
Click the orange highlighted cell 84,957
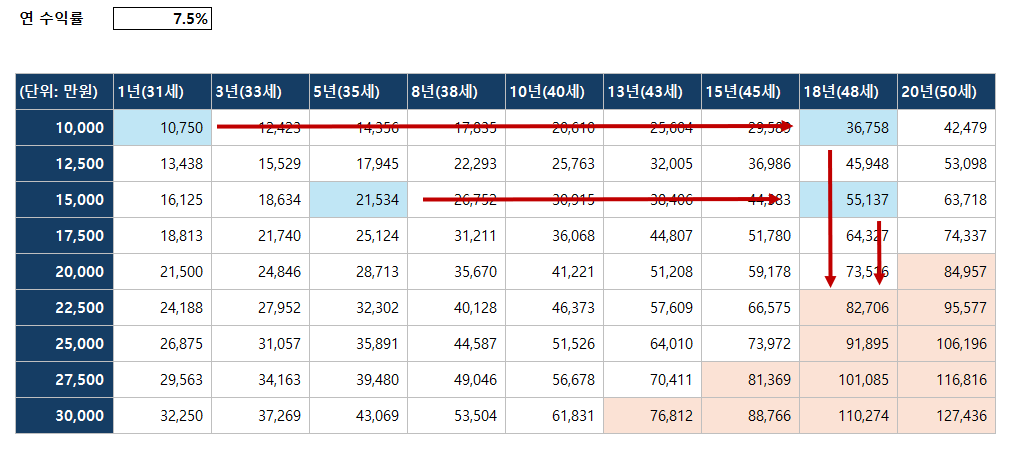[x=947, y=272]
